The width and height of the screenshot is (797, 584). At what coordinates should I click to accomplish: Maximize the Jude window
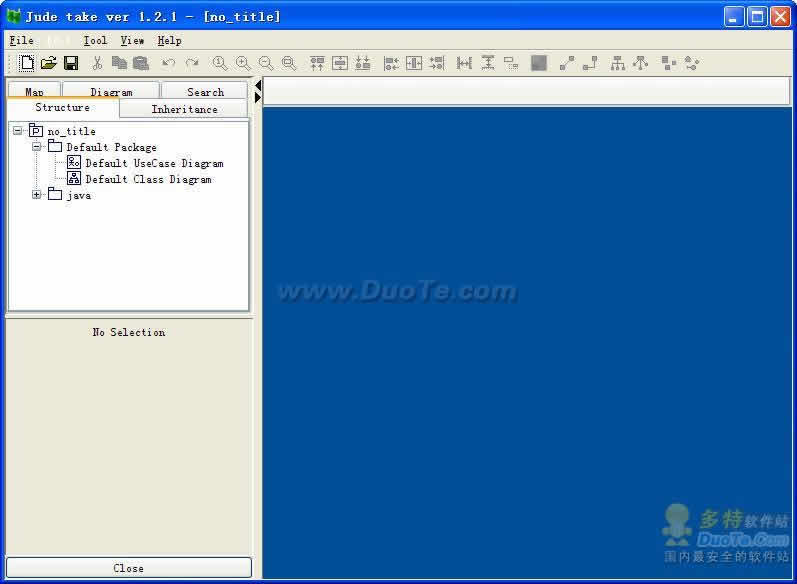[x=757, y=17]
